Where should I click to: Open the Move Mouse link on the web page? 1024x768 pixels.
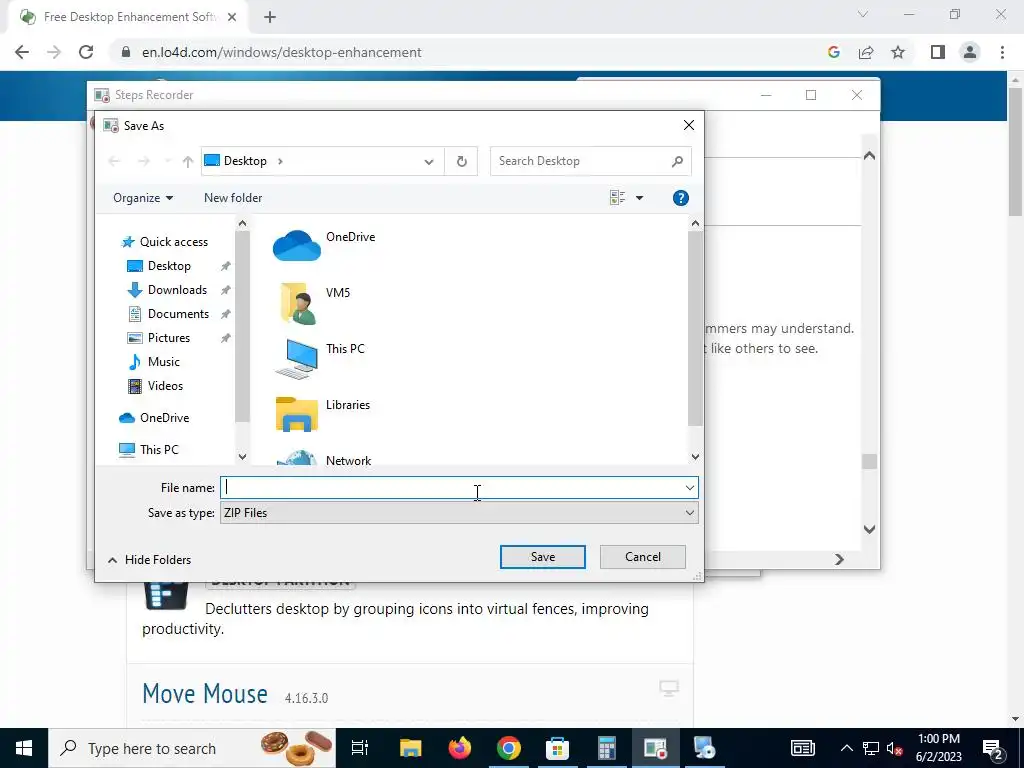click(205, 693)
